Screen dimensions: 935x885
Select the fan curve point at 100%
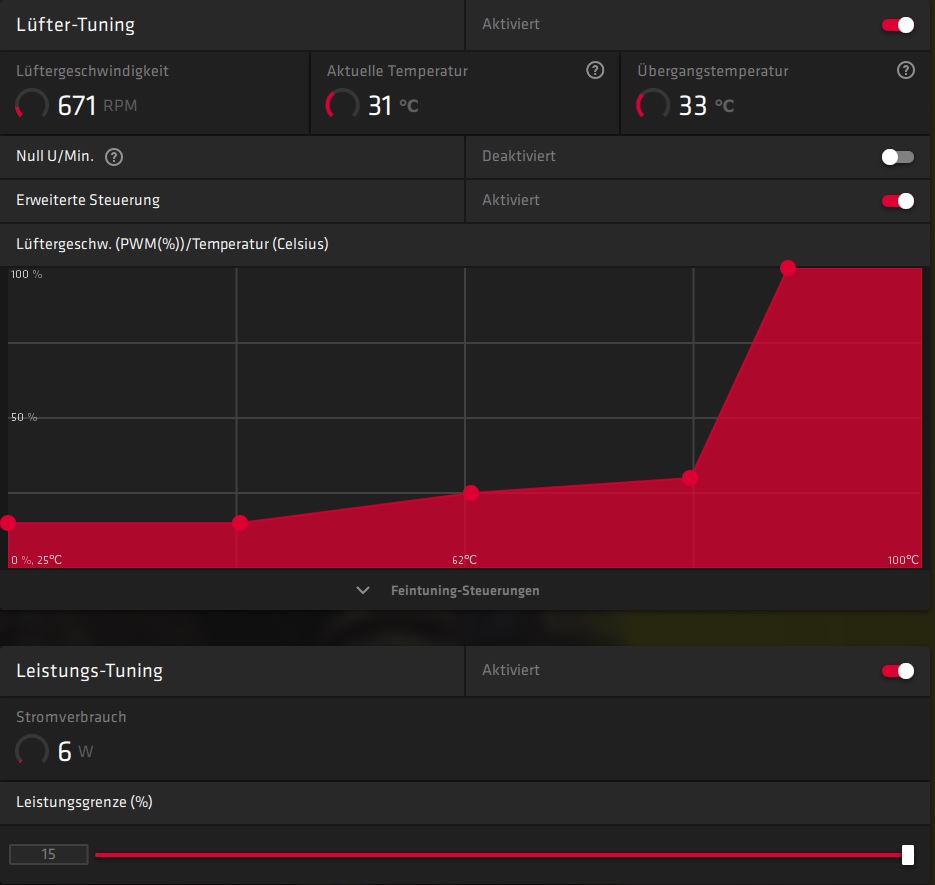coord(788,268)
